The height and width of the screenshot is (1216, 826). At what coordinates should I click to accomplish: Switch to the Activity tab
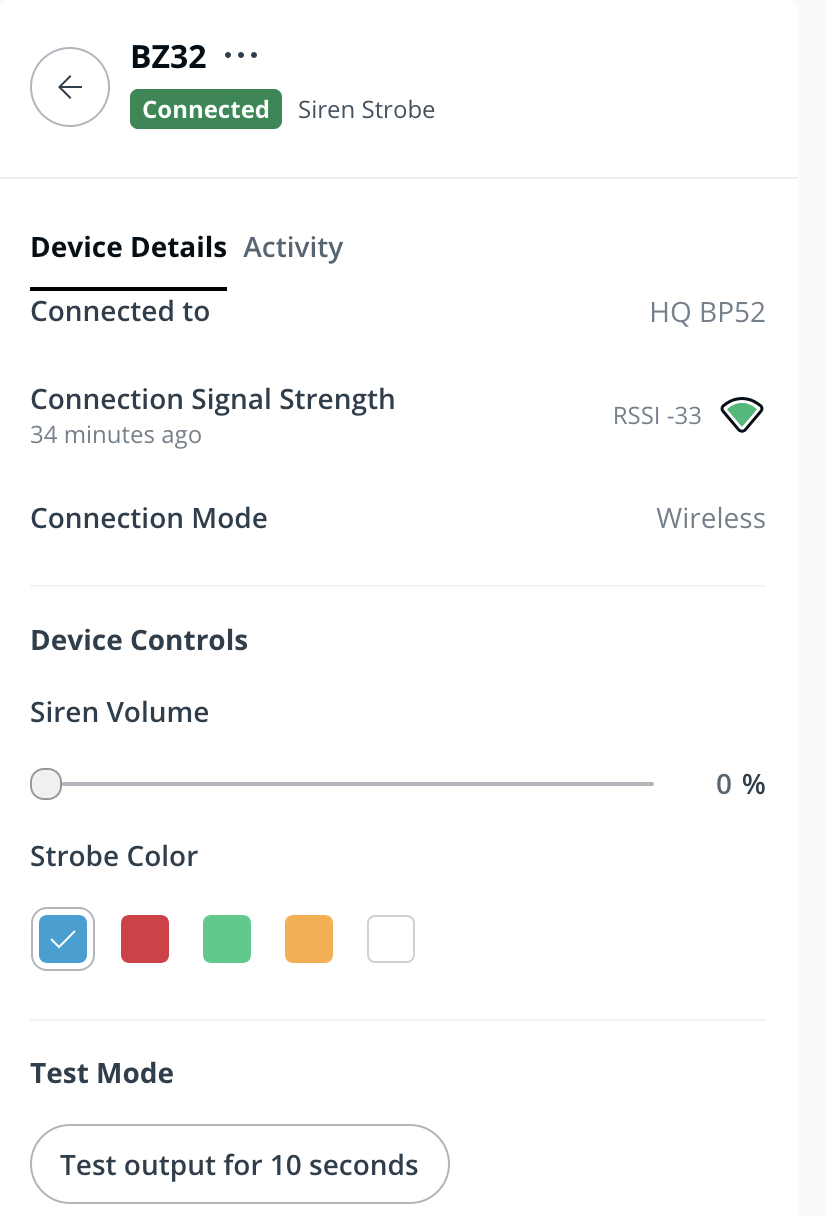[x=293, y=247]
